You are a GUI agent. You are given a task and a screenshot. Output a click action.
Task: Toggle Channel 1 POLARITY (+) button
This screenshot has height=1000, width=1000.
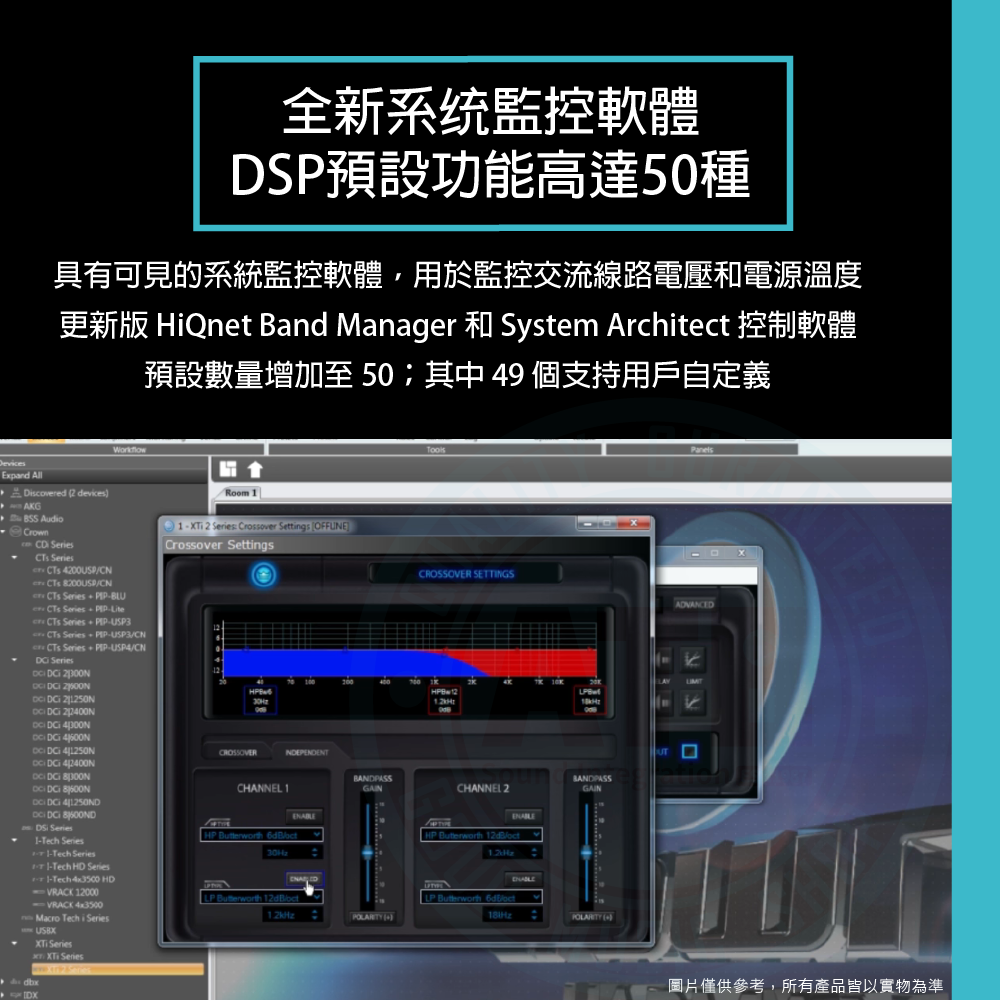372,917
